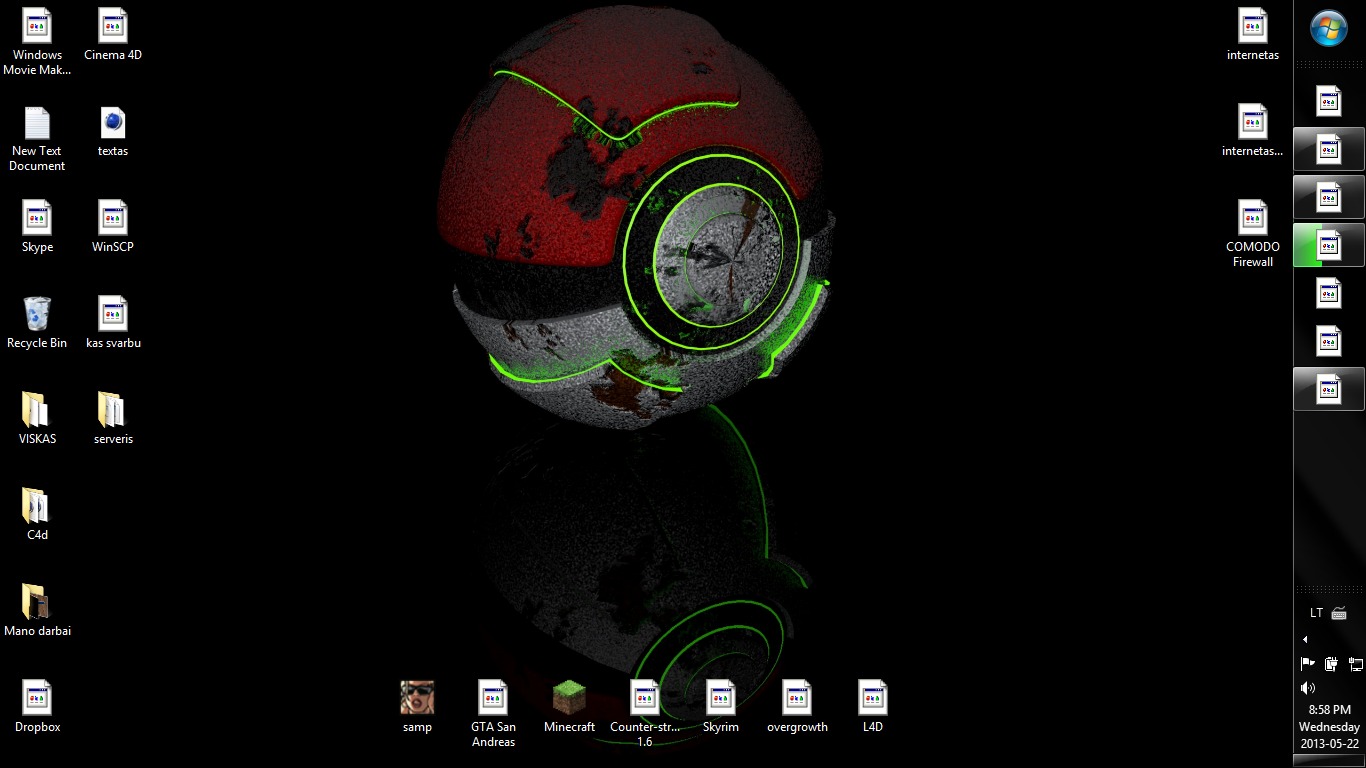This screenshot has width=1366, height=768.
Task: Open Windows Movie Maker desktop shortcut
Action: tap(37, 42)
